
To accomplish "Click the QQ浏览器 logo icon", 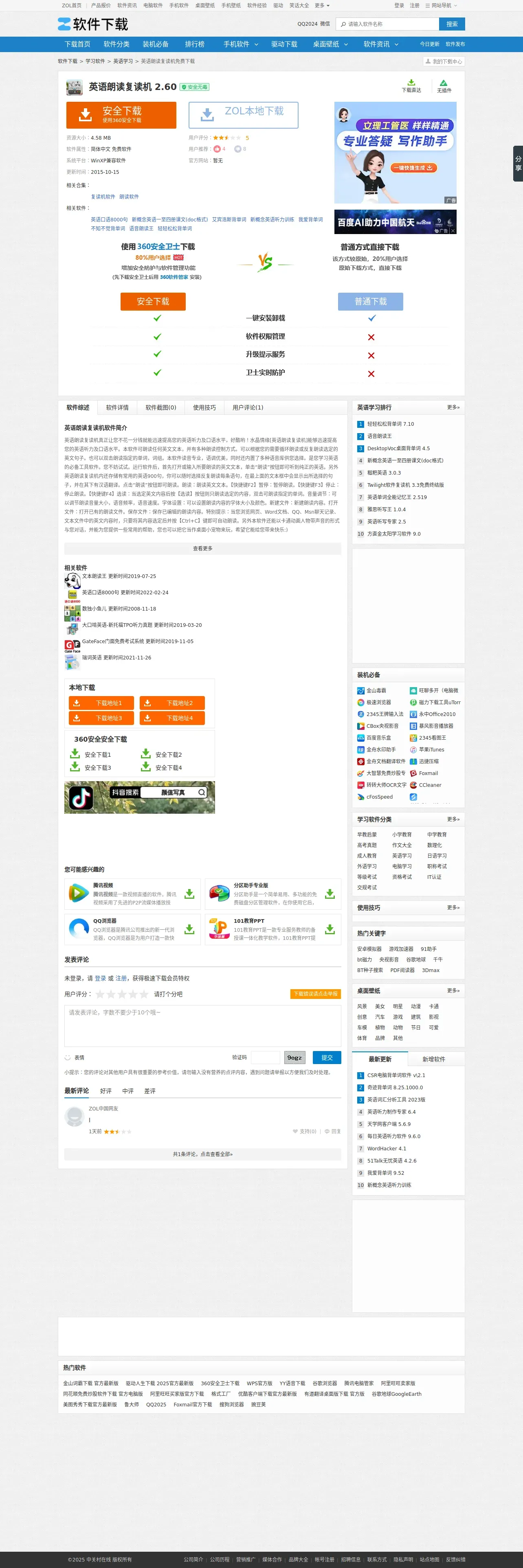I will tap(79, 929).
